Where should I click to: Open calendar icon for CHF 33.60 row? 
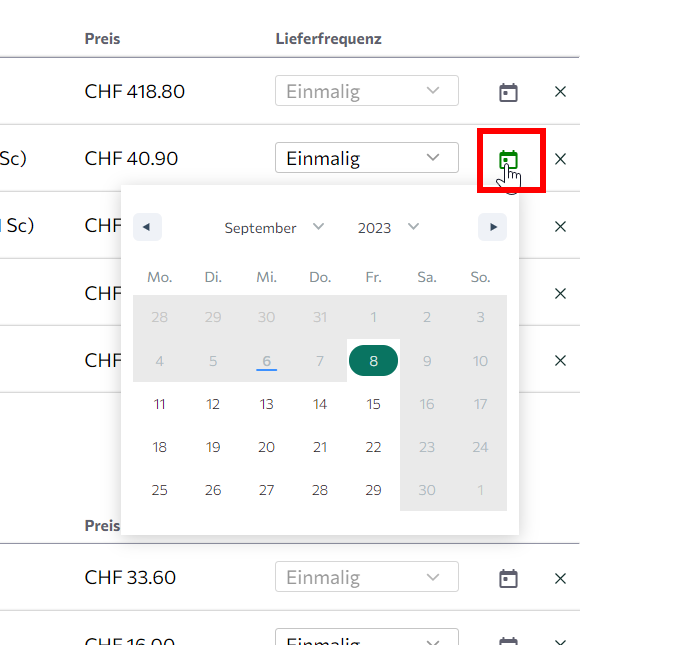[509, 578]
